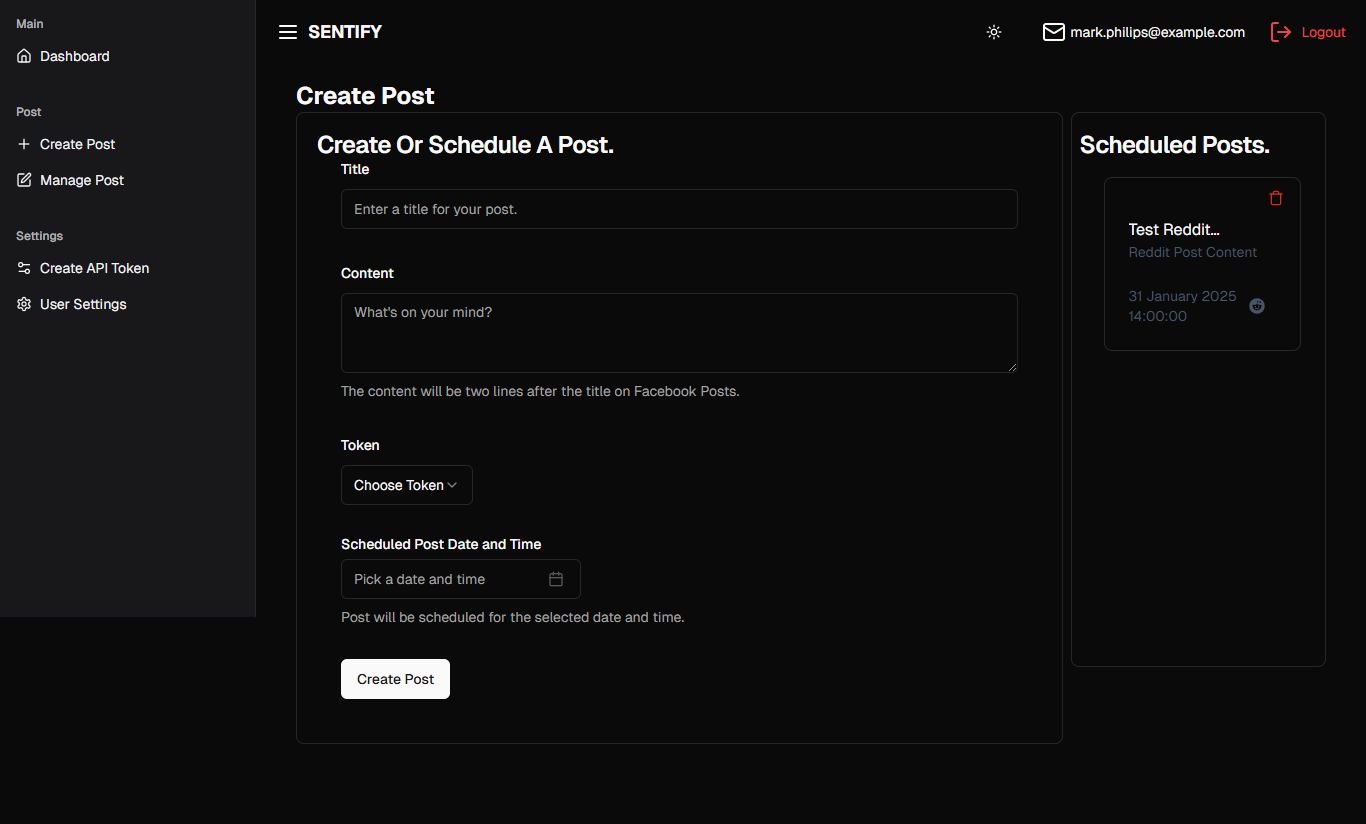This screenshot has width=1366, height=824.
Task: Toggle the sidebar with the hamburger icon
Action: tap(288, 32)
